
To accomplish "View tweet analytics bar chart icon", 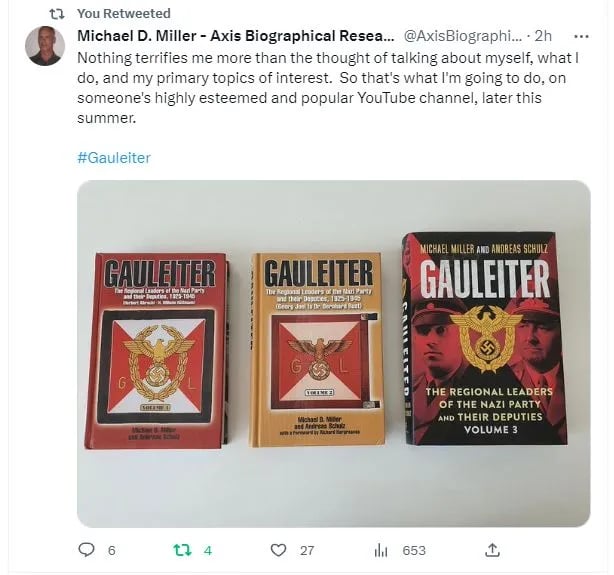I will coord(381,550).
